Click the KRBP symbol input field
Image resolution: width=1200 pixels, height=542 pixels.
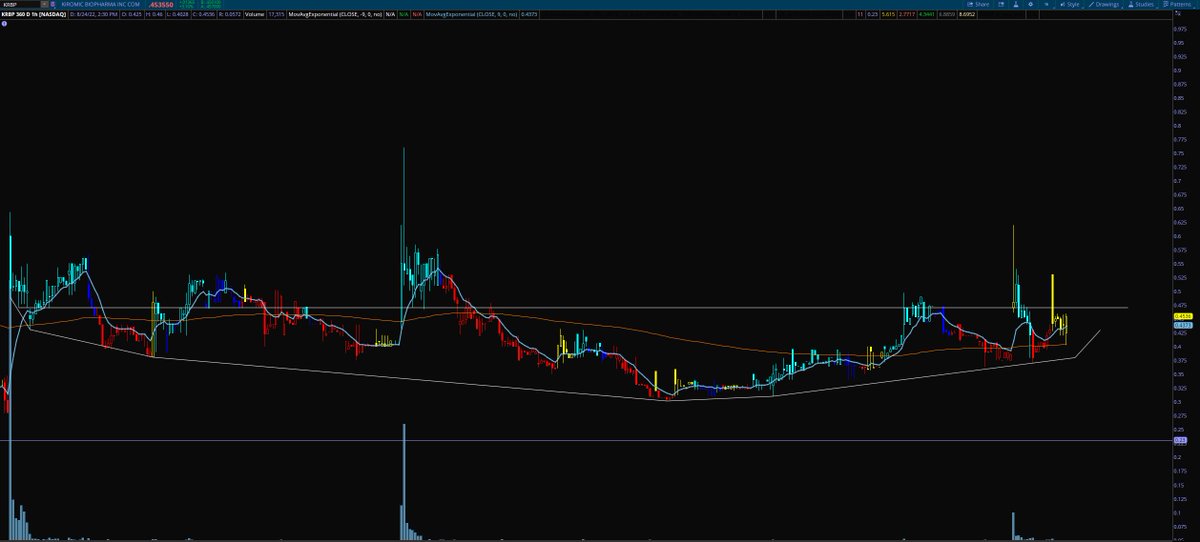21,4
